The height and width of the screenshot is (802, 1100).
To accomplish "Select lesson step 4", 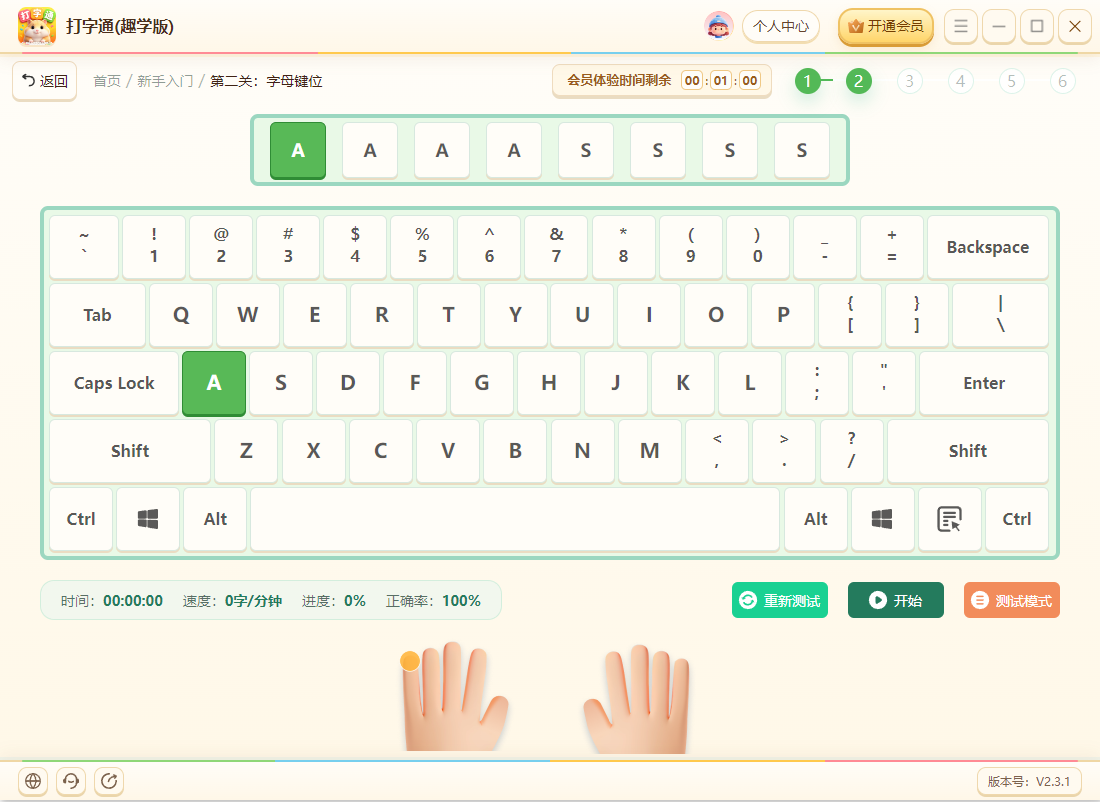I will (x=960, y=81).
